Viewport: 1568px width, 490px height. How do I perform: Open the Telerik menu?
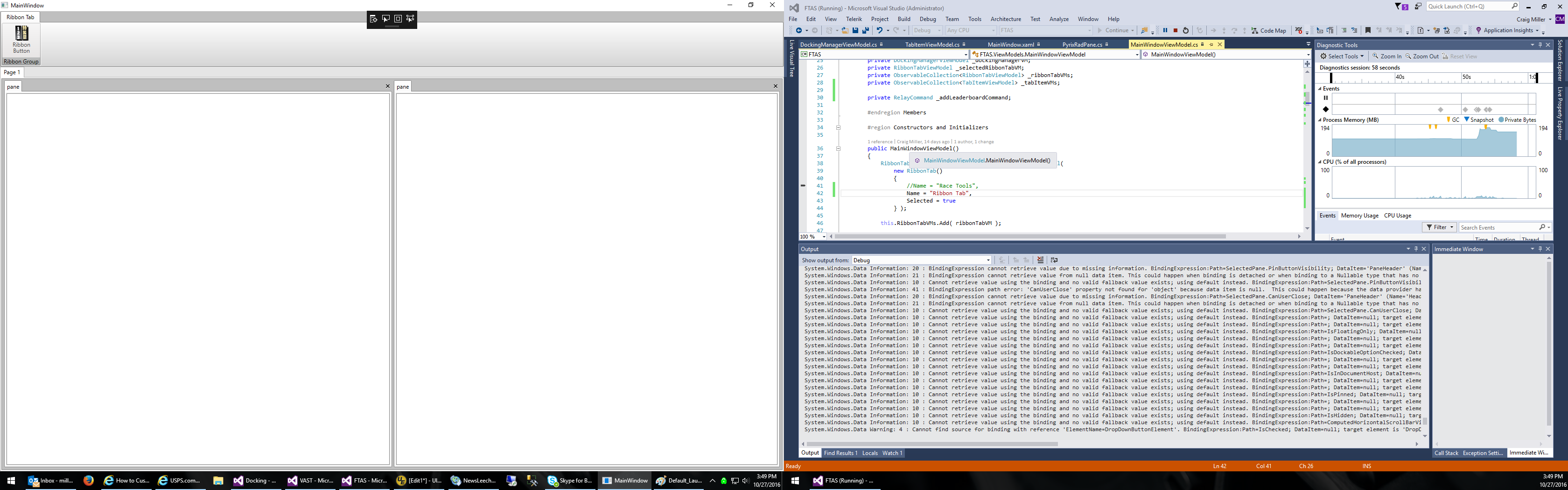click(854, 19)
